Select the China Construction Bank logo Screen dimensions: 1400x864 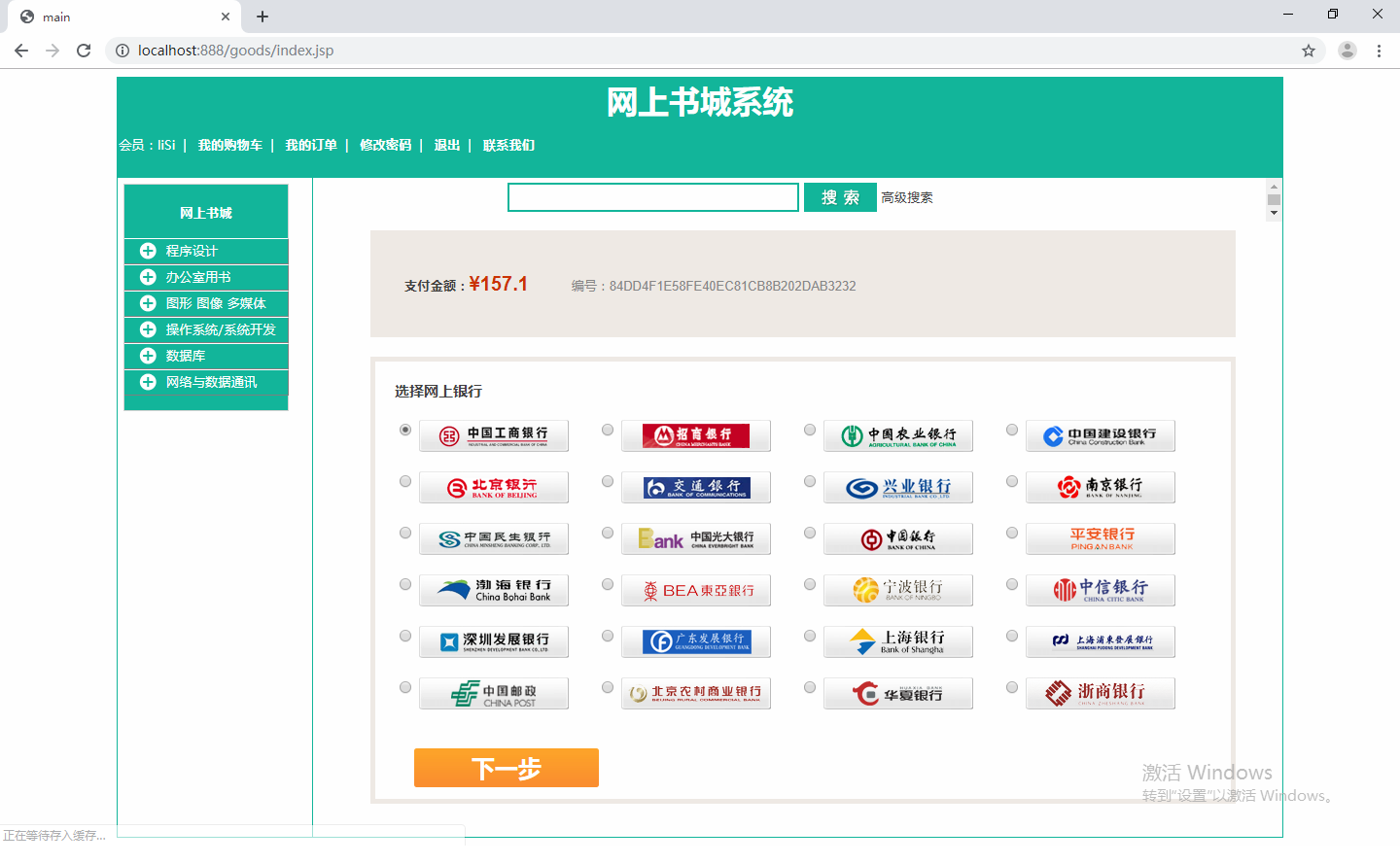[1101, 436]
